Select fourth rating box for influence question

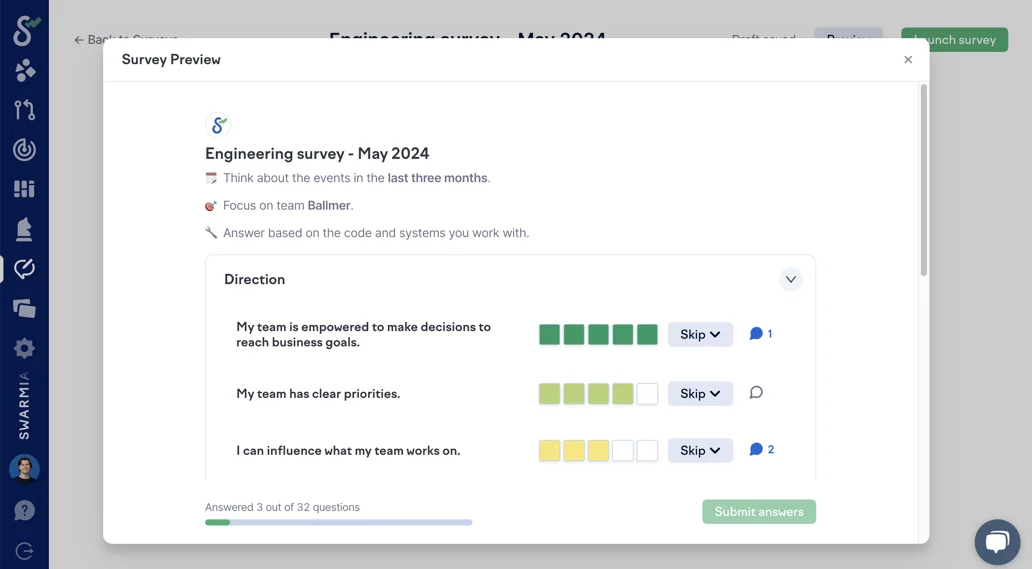tap(623, 450)
